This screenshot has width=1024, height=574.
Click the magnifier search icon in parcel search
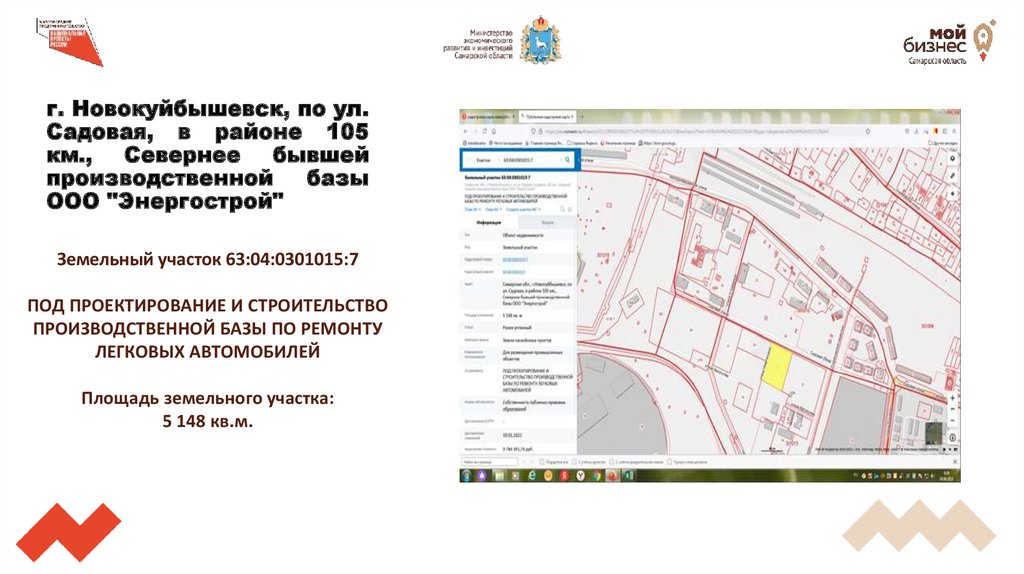point(568,160)
